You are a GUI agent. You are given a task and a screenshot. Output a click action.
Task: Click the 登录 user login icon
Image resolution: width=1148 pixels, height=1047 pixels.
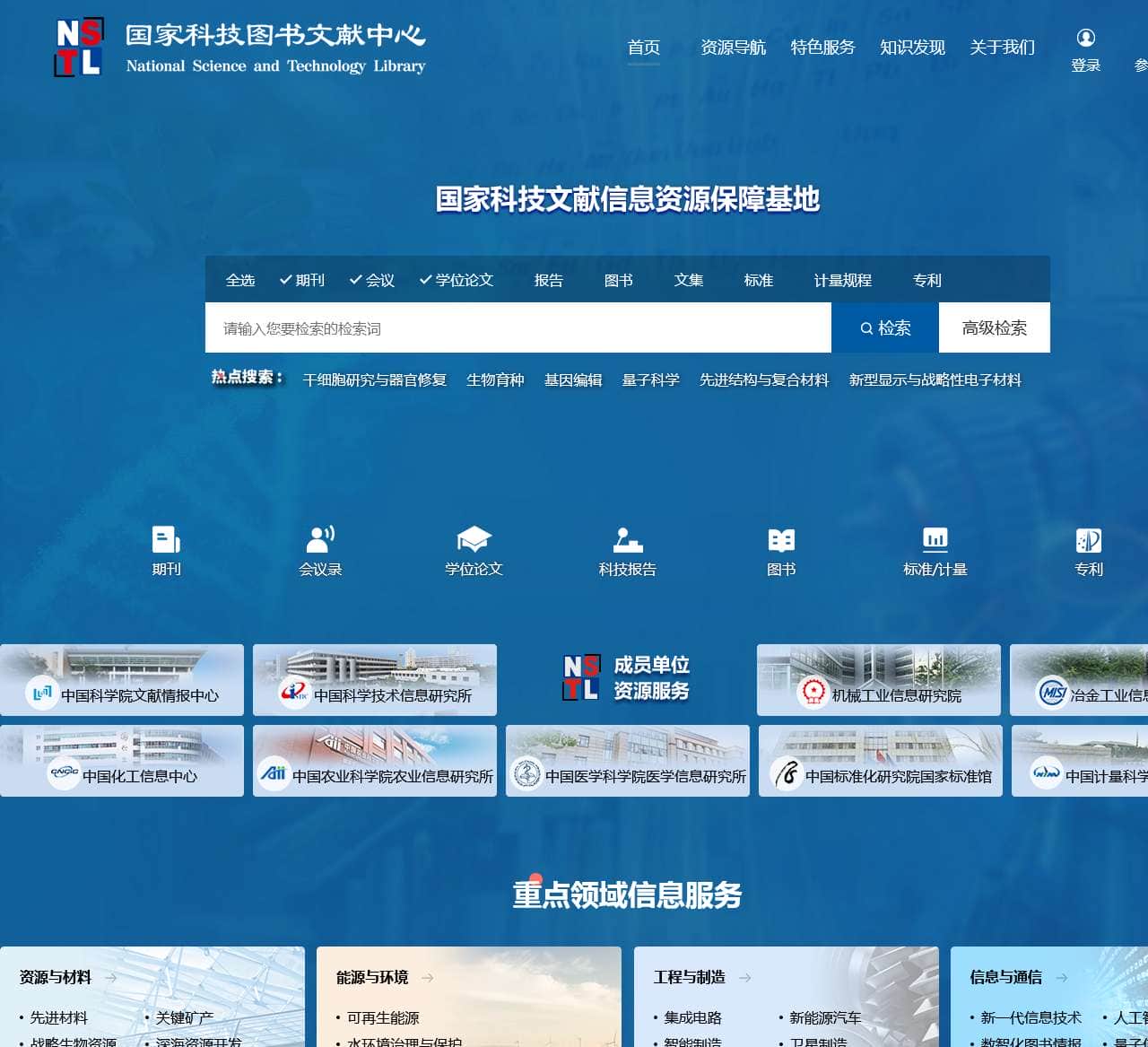click(1085, 39)
